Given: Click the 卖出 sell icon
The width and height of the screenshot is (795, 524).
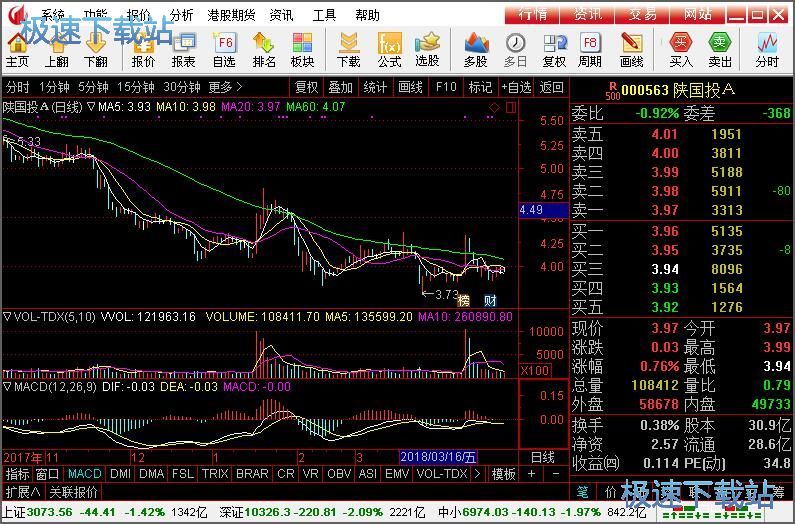Looking at the screenshot, I should click(x=720, y=49).
